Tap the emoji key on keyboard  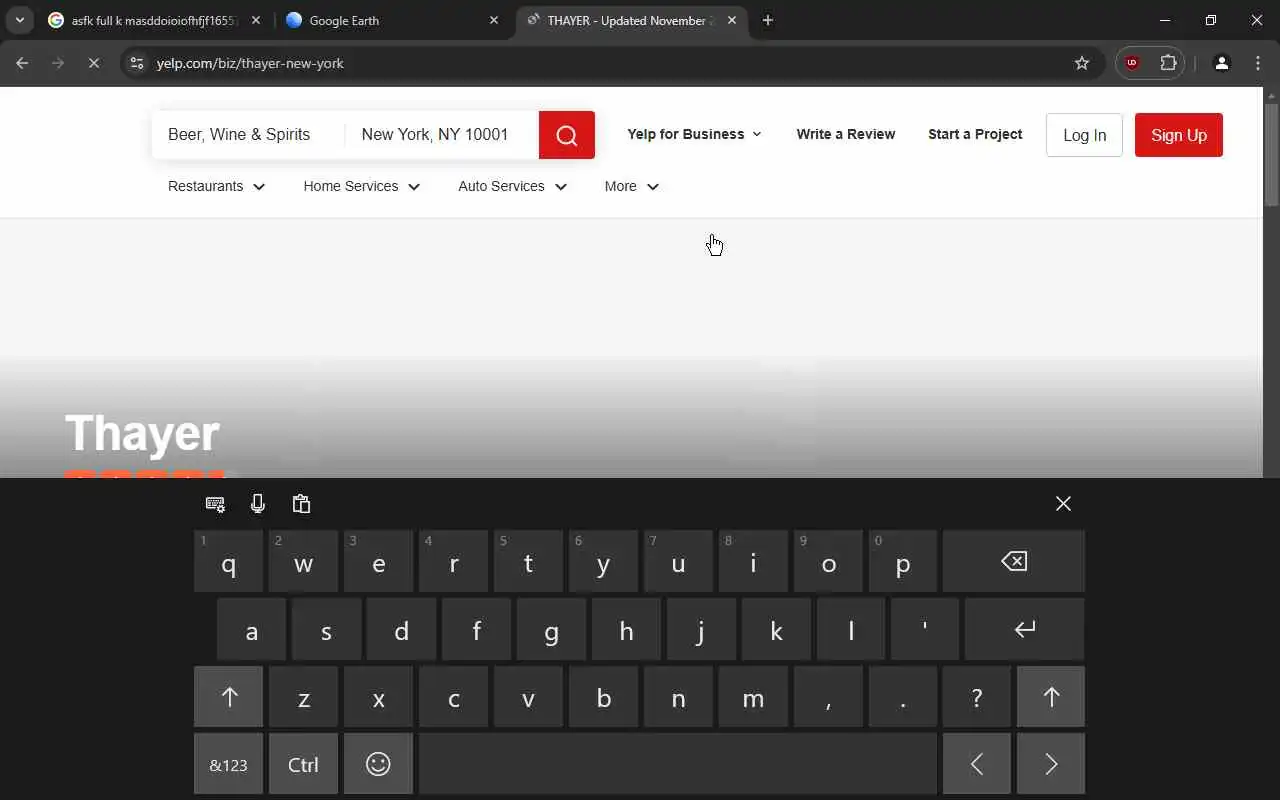click(378, 764)
